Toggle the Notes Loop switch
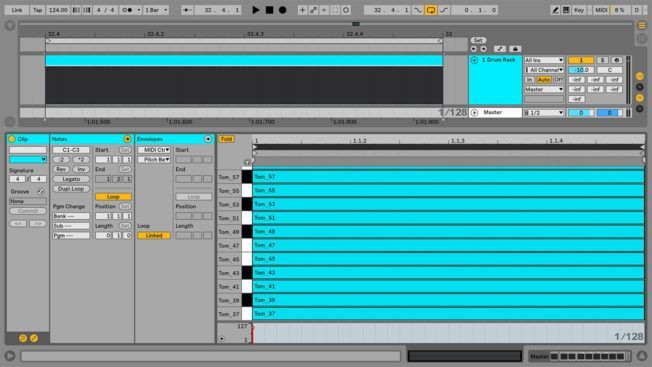Screen dimensions: 652x367 (114, 197)
